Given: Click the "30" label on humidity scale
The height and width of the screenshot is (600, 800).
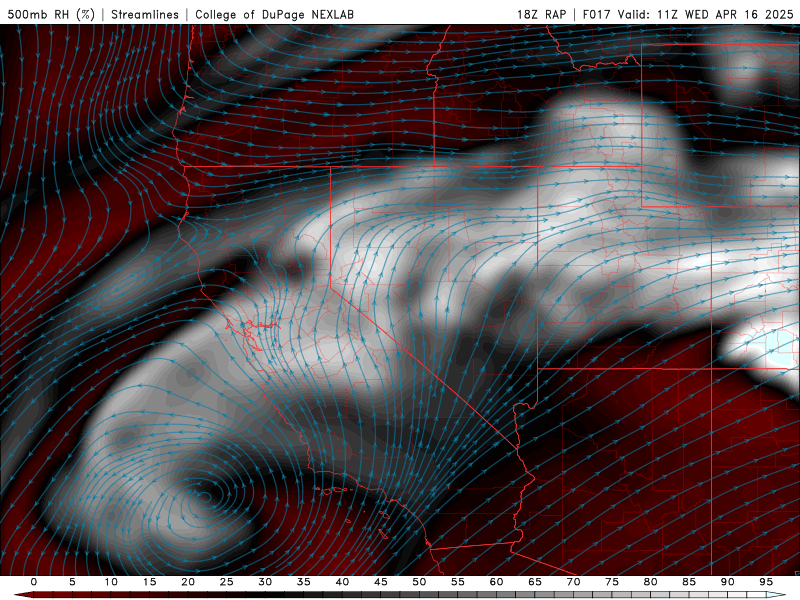Looking at the screenshot, I should tap(265, 582).
